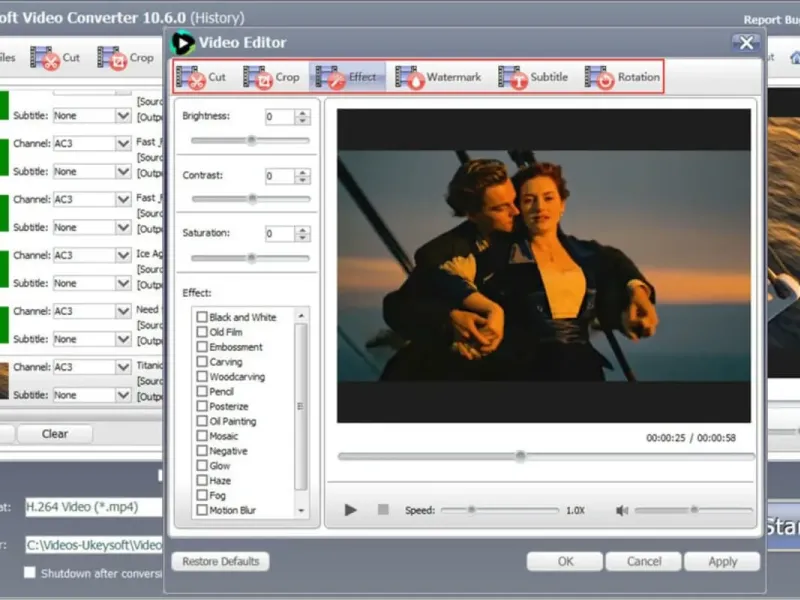
Task: Select the Effect tab in Video Editor
Action: point(346,77)
